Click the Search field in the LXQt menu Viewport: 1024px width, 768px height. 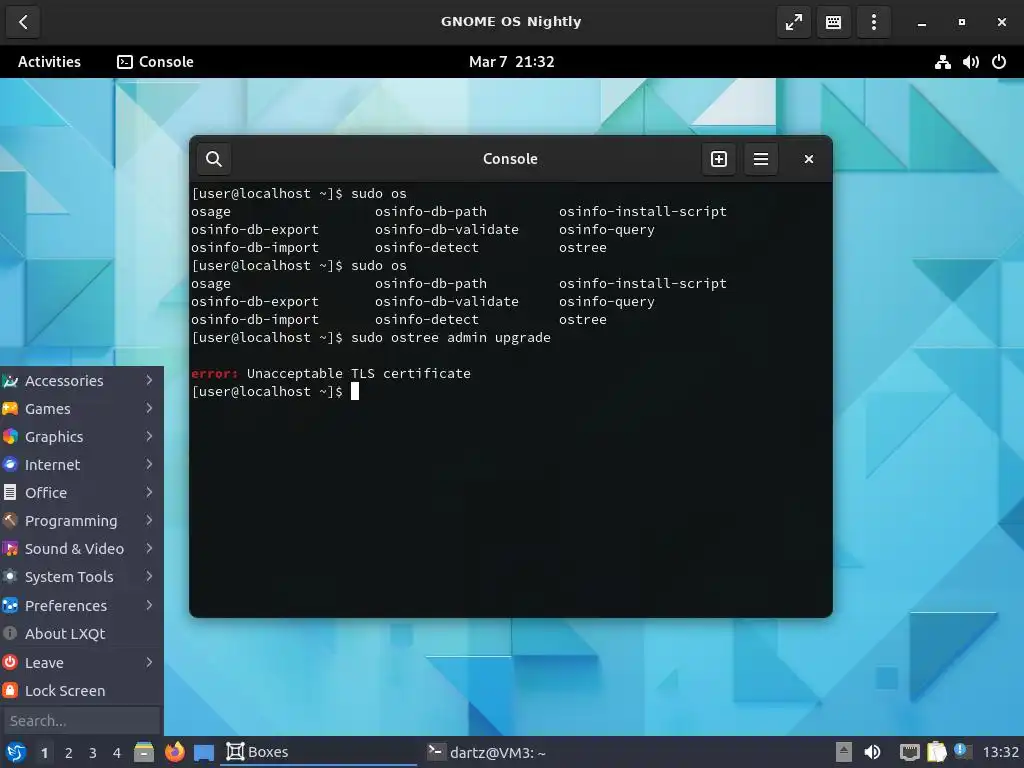82,721
